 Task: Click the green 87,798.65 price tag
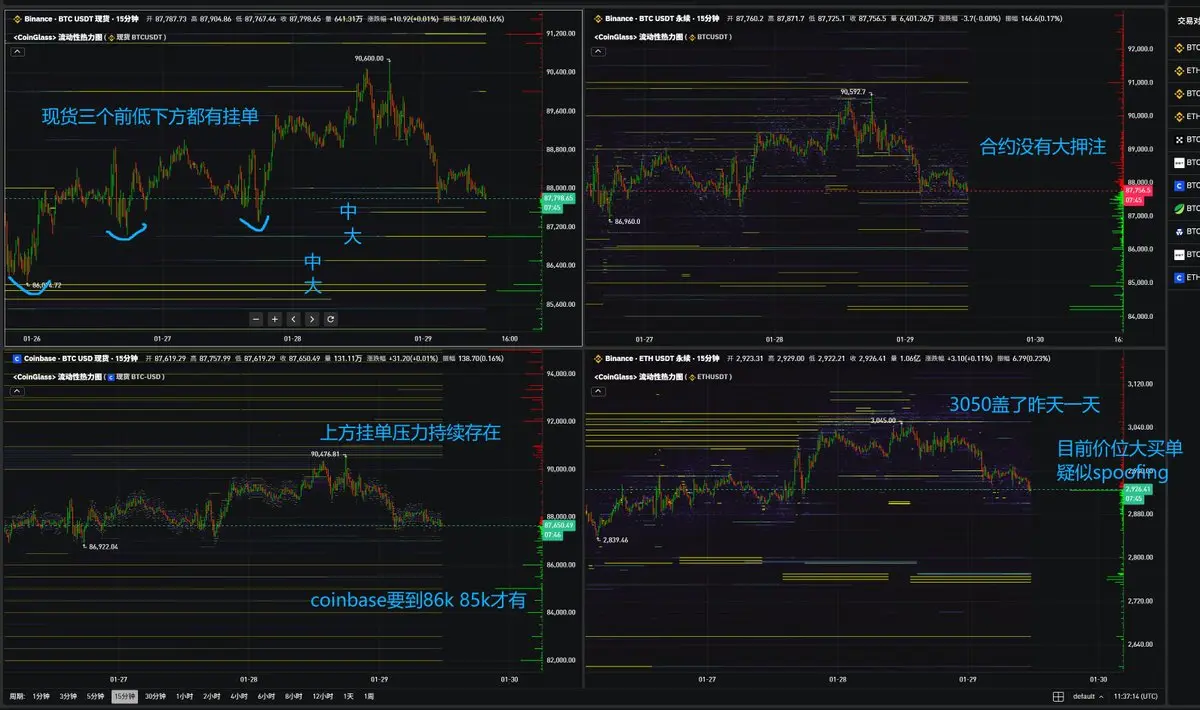pos(558,199)
